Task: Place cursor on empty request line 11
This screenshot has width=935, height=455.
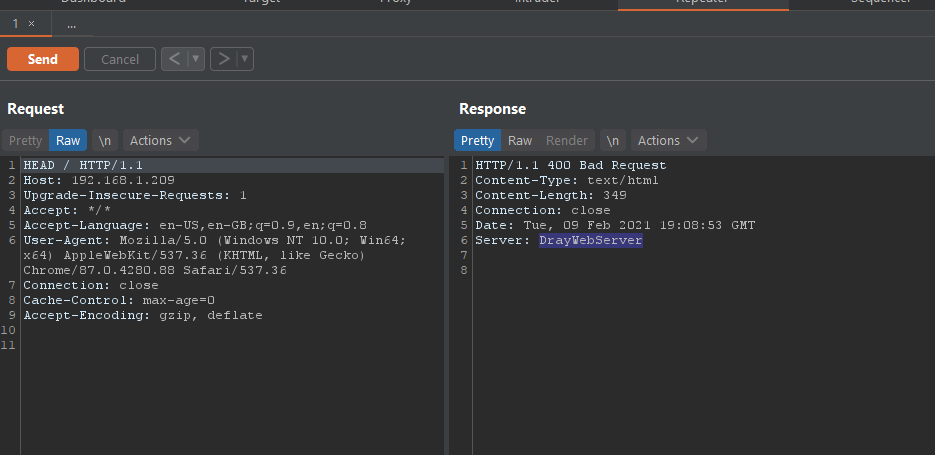Action: 233,345
